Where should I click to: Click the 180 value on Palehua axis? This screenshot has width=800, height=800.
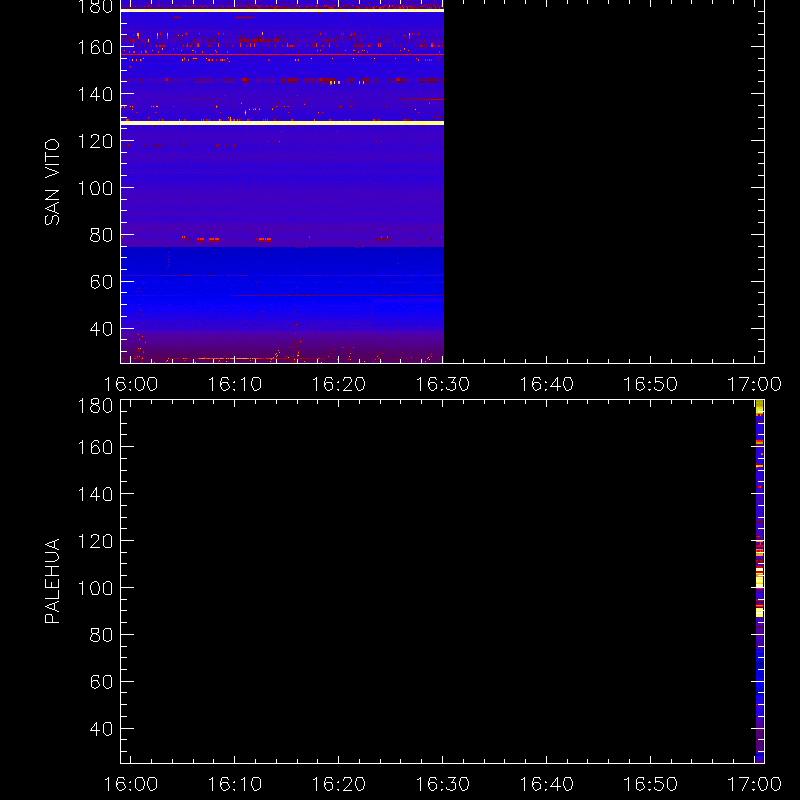tap(95, 406)
